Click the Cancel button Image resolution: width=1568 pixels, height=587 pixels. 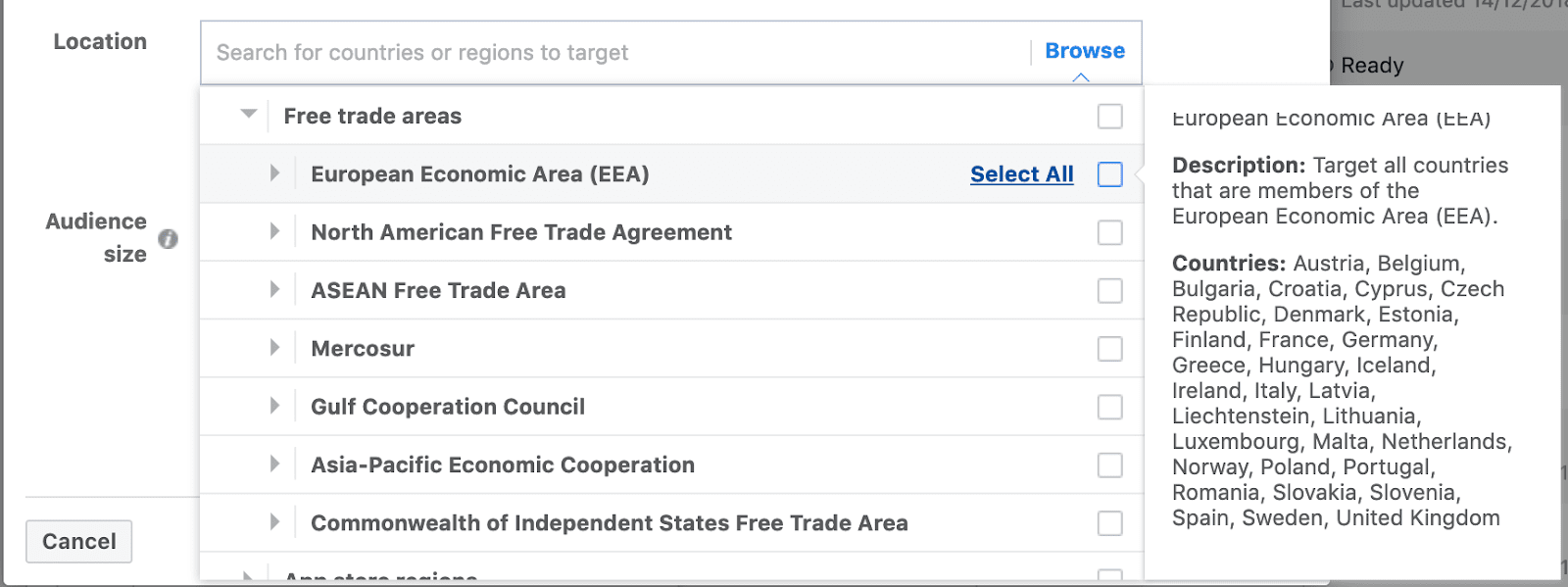click(79, 541)
